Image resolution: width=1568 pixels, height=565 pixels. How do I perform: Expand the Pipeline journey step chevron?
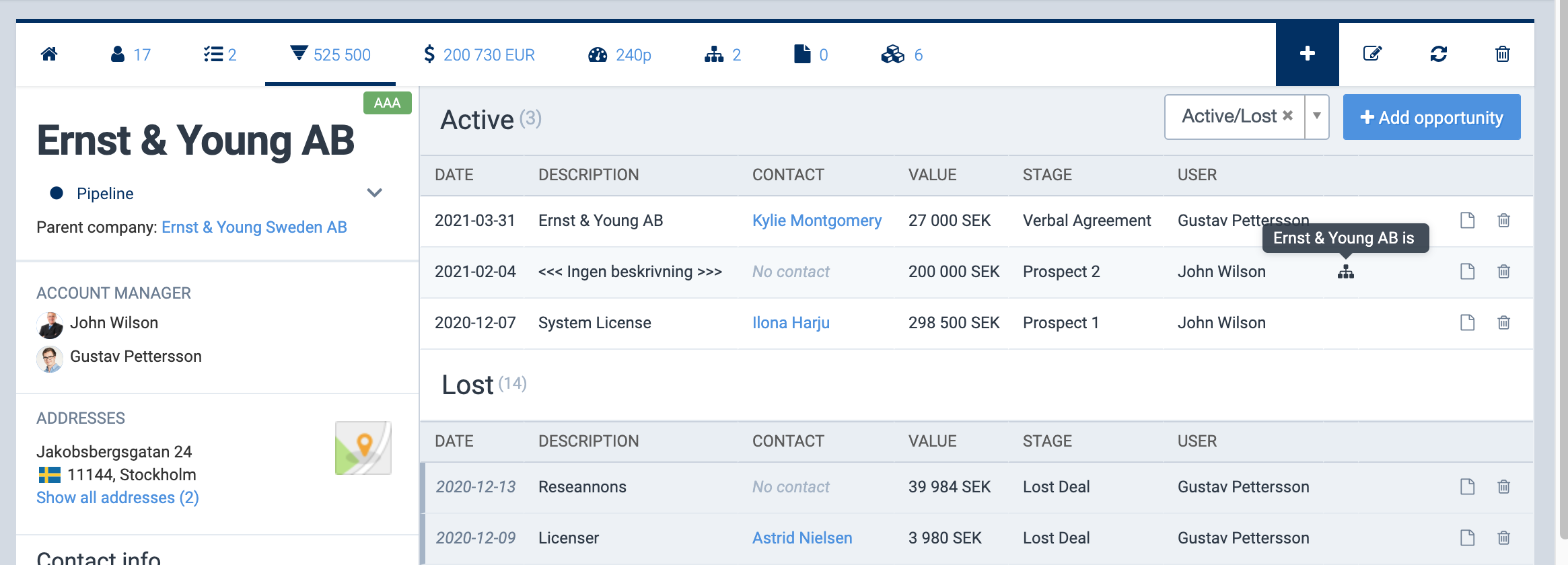coord(375,193)
